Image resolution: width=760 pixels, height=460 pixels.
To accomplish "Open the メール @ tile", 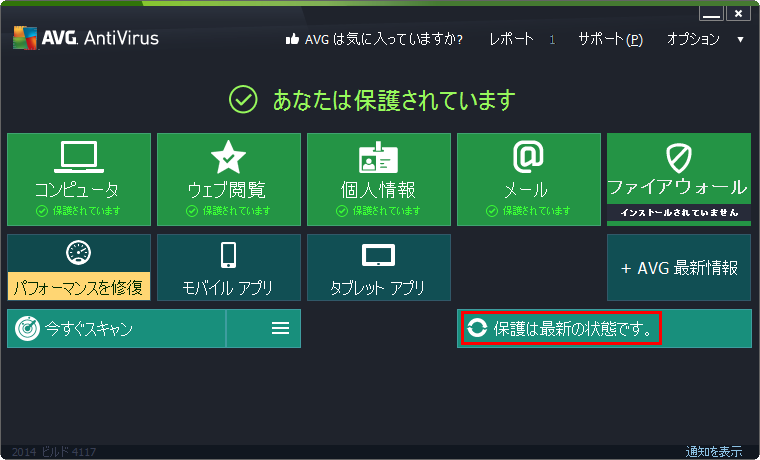I will pos(529,179).
